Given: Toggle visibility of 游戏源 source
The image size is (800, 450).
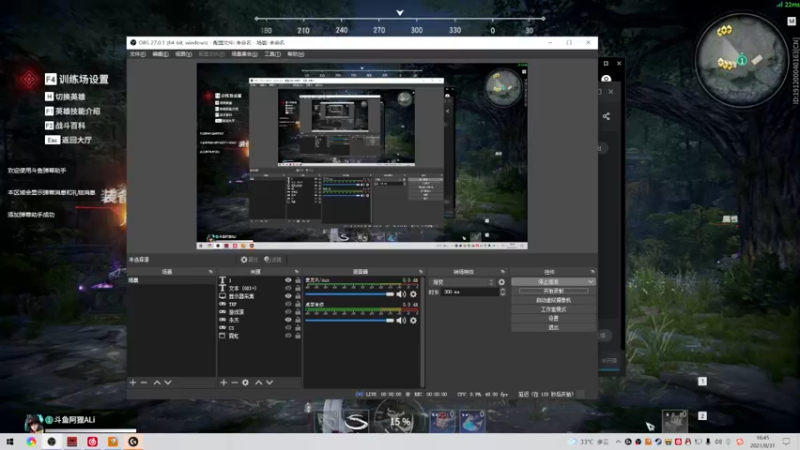Looking at the screenshot, I should (288, 312).
